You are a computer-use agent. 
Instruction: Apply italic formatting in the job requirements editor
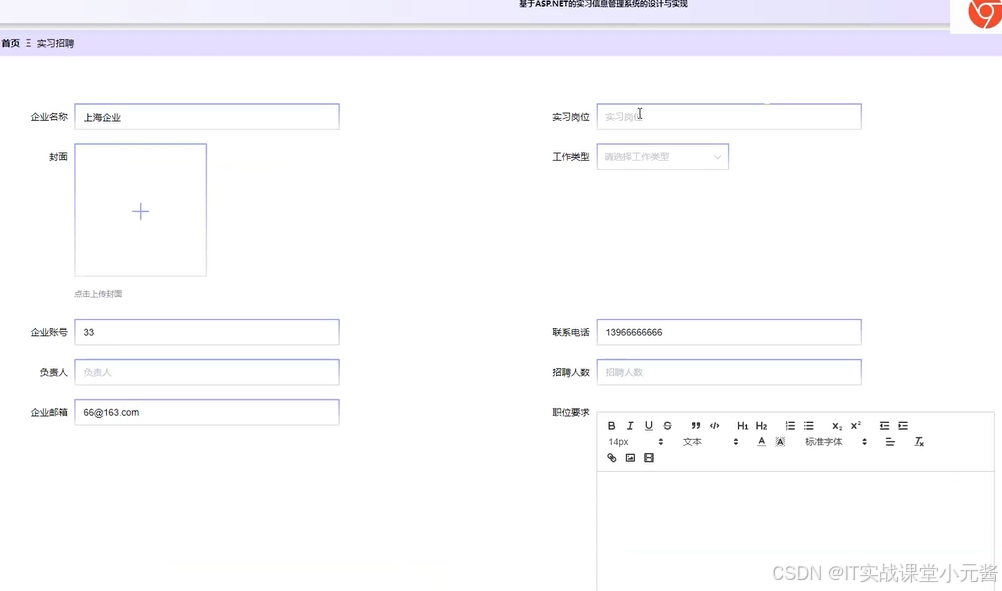630,425
